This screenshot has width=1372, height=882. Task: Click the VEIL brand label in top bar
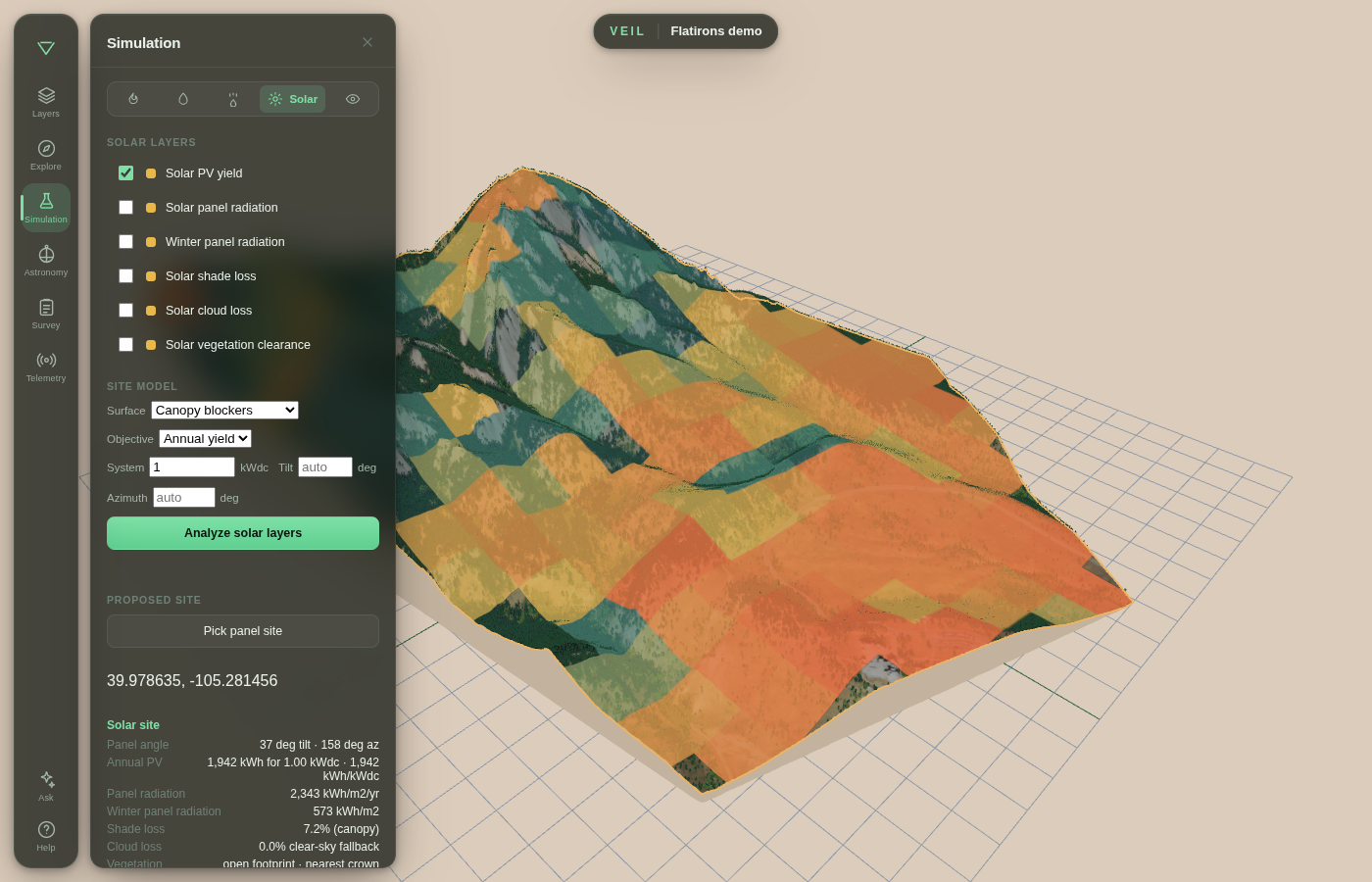627,31
